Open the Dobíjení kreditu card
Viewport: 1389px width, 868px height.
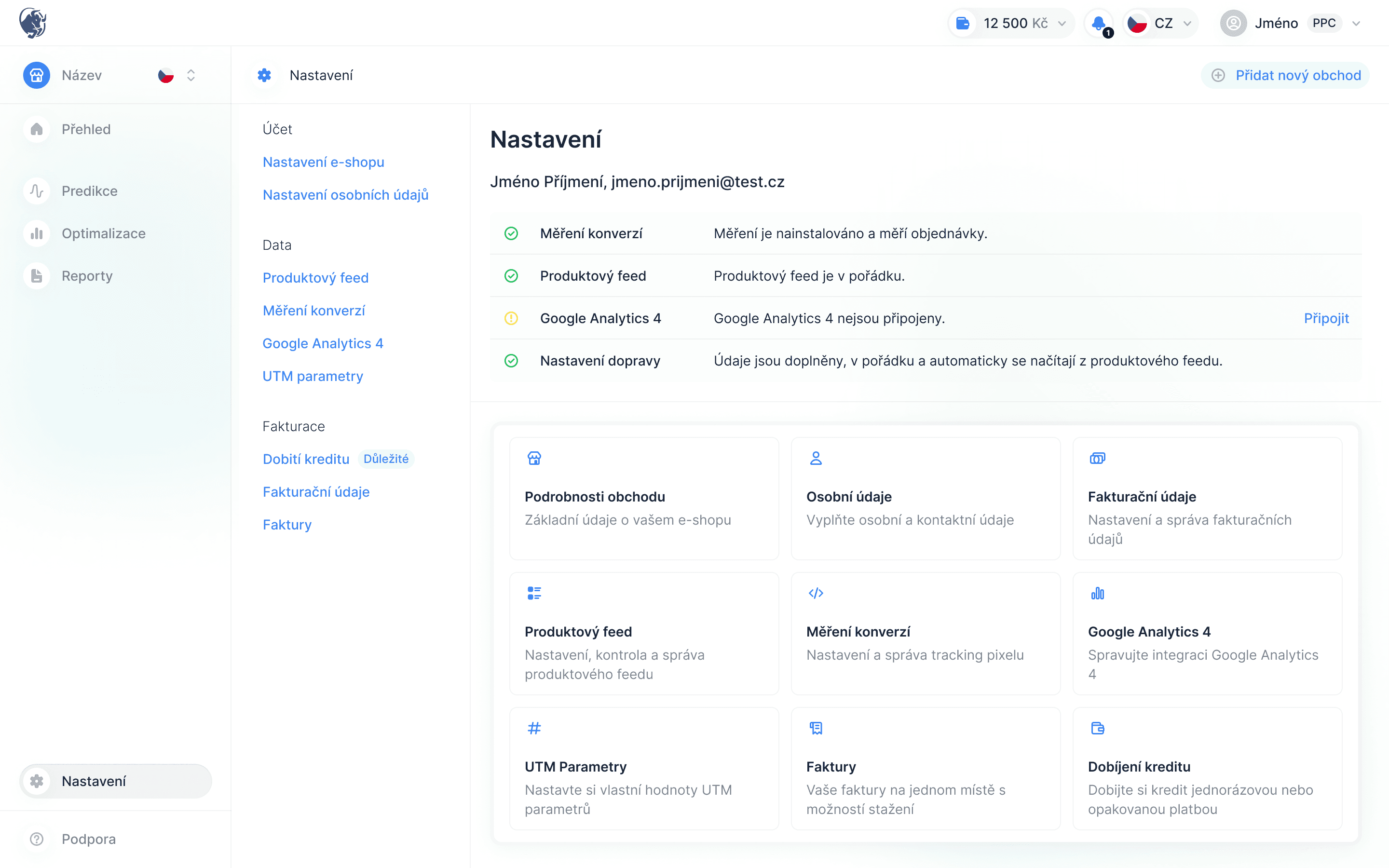1207,768
